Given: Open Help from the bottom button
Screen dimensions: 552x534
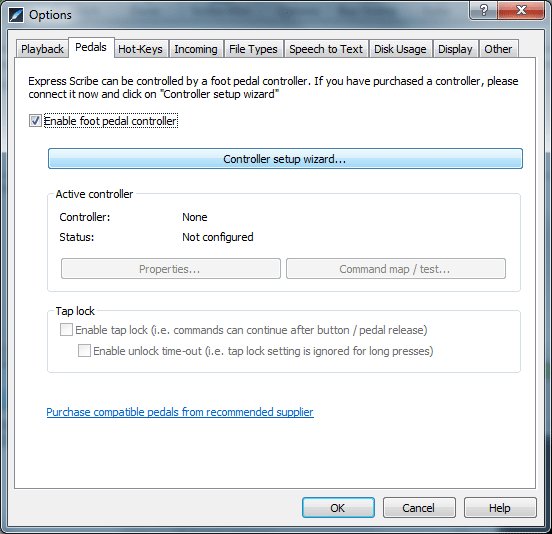Looking at the screenshot, I should point(500,508).
